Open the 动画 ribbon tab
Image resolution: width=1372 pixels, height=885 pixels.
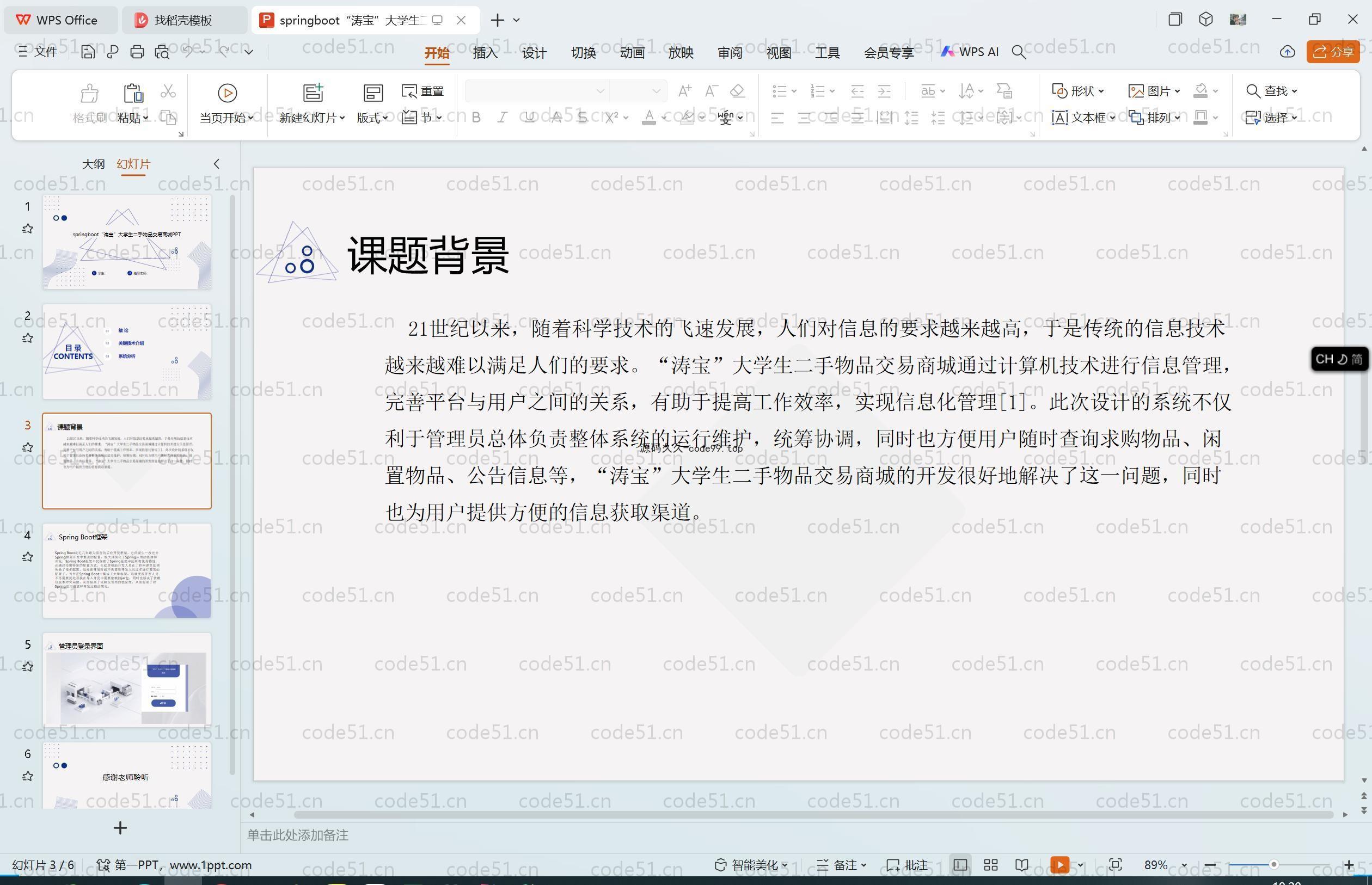(632, 52)
